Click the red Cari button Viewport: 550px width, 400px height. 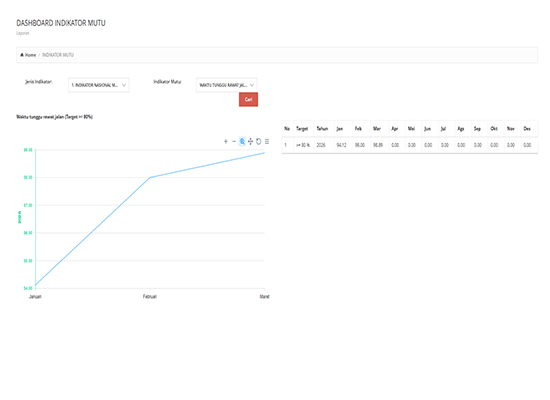(248, 99)
